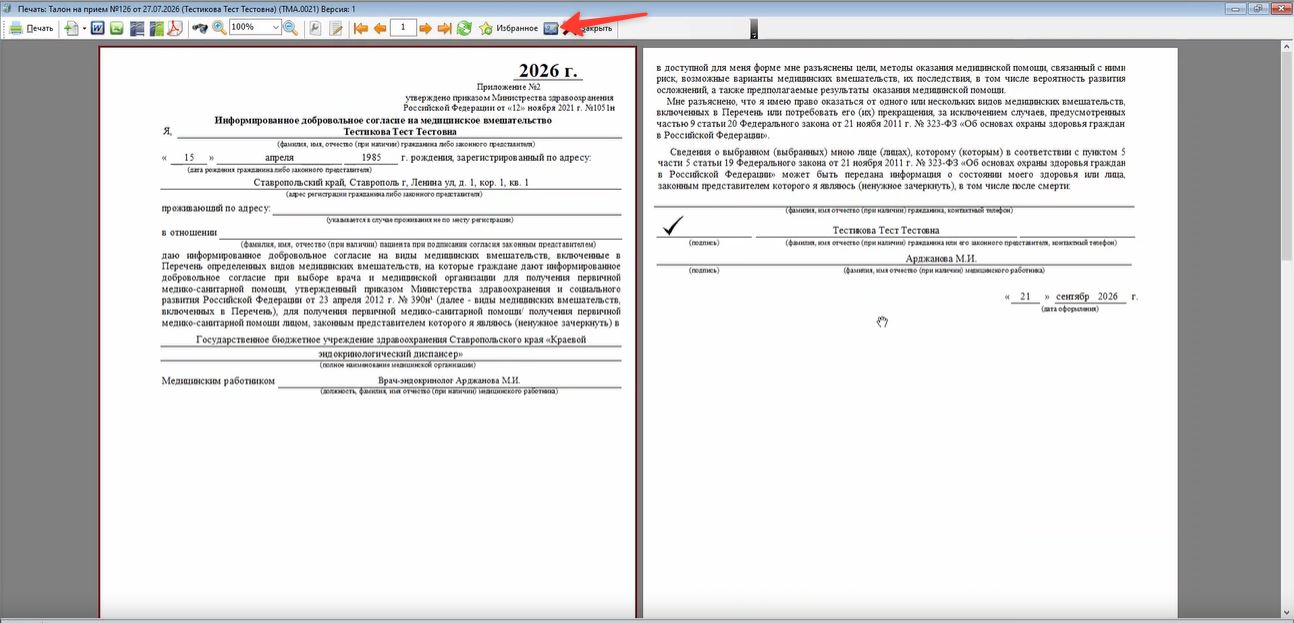1294x623 pixels.
Task: Export the report to Word
Action: [x=98, y=28]
